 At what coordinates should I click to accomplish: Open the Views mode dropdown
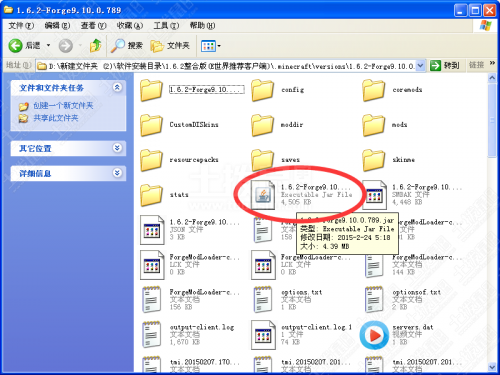211,46
